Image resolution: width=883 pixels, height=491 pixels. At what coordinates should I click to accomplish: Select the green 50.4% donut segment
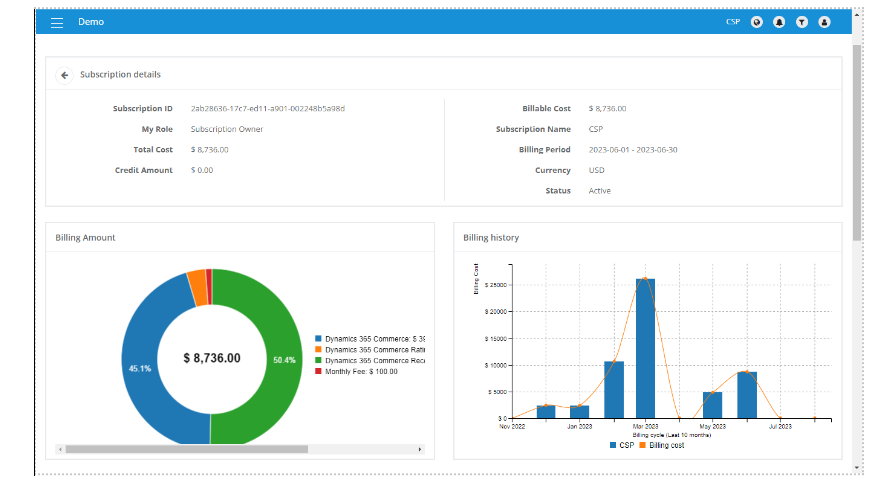(283, 358)
